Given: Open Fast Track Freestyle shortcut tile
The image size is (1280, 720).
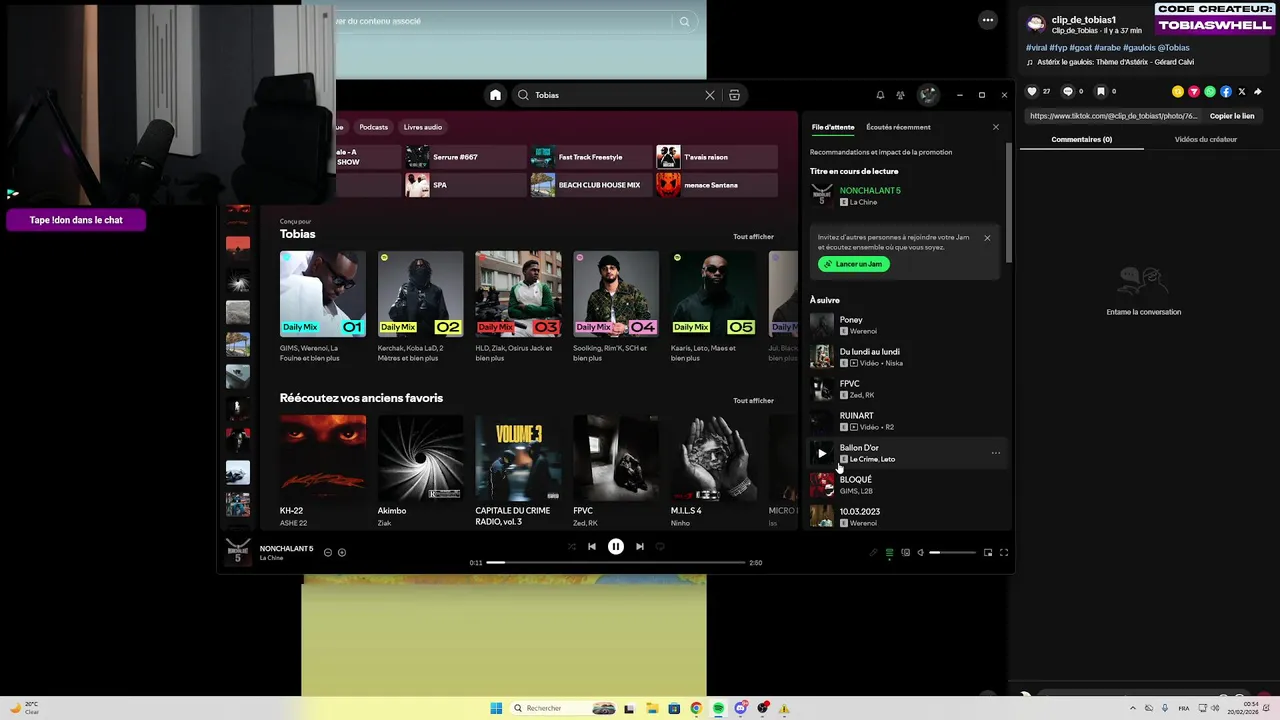Looking at the screenshot, I should (x=591, y=157).
